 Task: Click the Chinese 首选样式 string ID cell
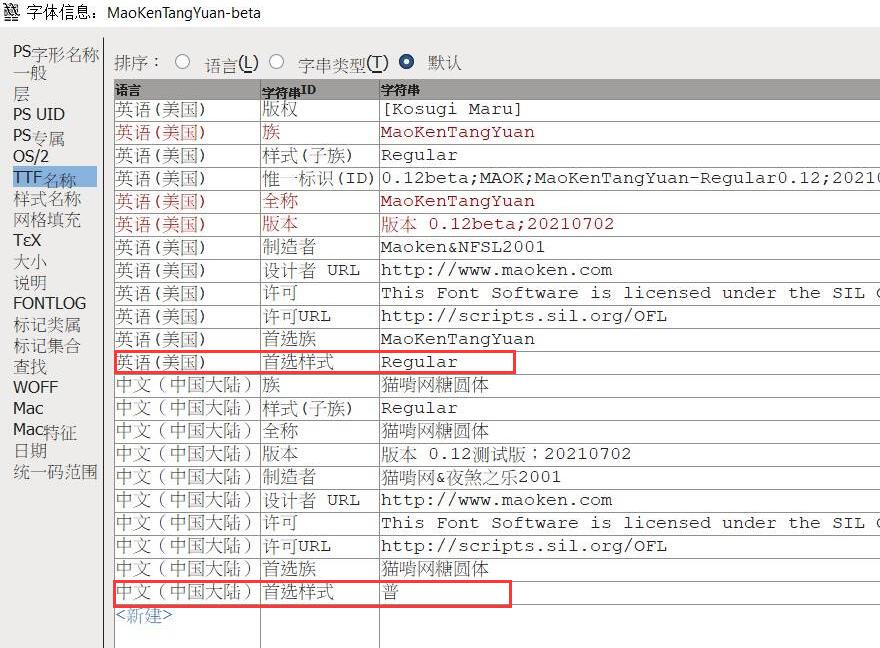[320, 592]
